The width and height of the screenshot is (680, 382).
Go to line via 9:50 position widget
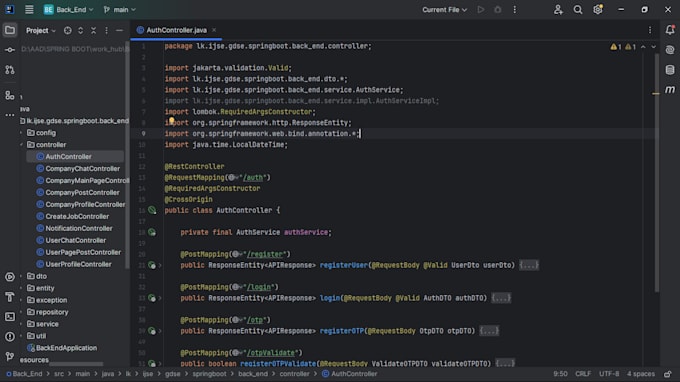click(560, 374)
